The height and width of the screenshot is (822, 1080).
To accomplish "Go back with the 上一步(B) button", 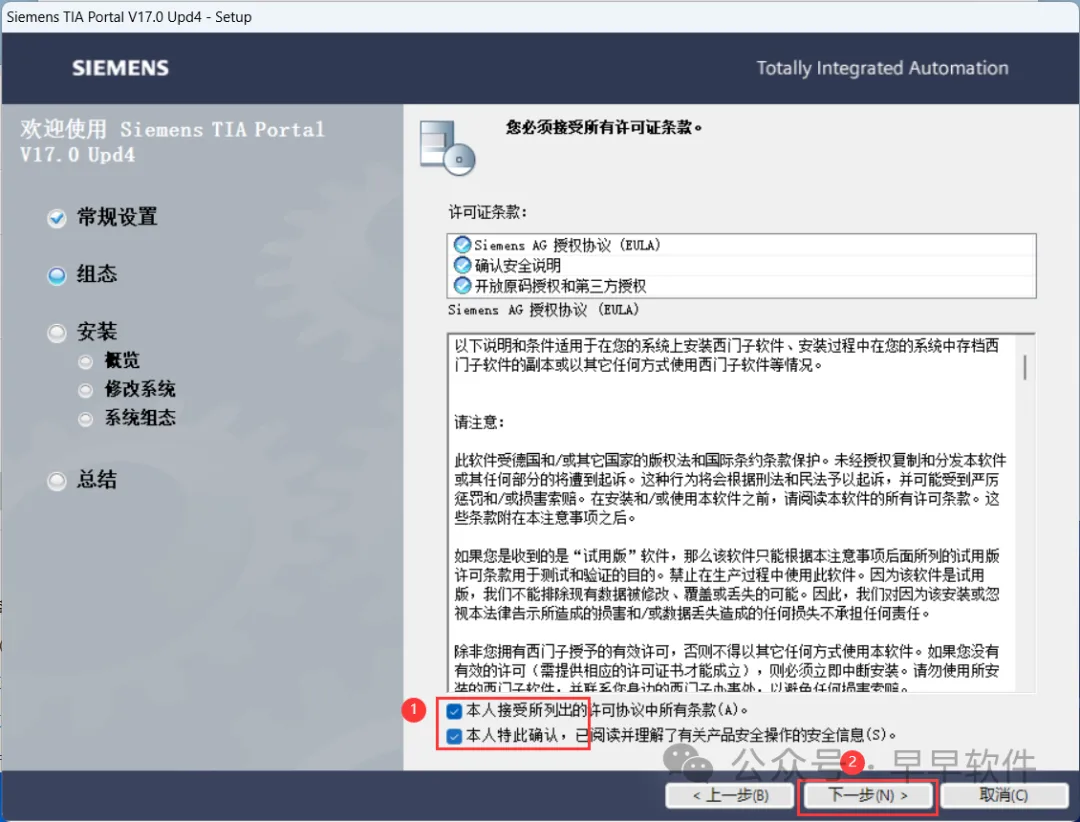I will click(730, 795).
